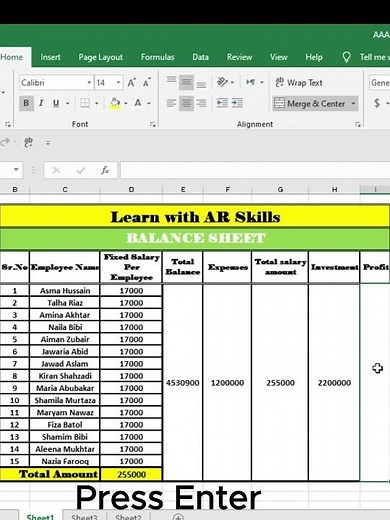Open the font size 14 dropdown
The height and width of the screenshot is (520, 390).
[x=118, y=82]
